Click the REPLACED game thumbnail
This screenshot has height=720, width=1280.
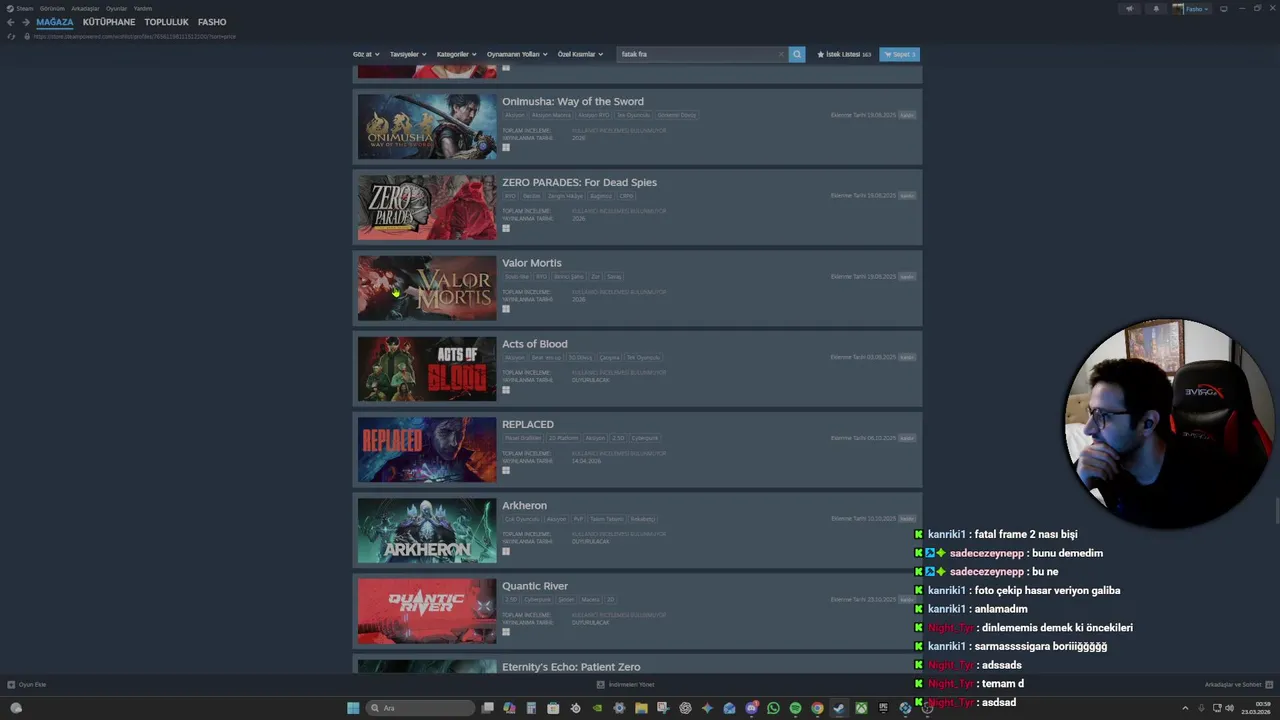click(x=427, y=449)
